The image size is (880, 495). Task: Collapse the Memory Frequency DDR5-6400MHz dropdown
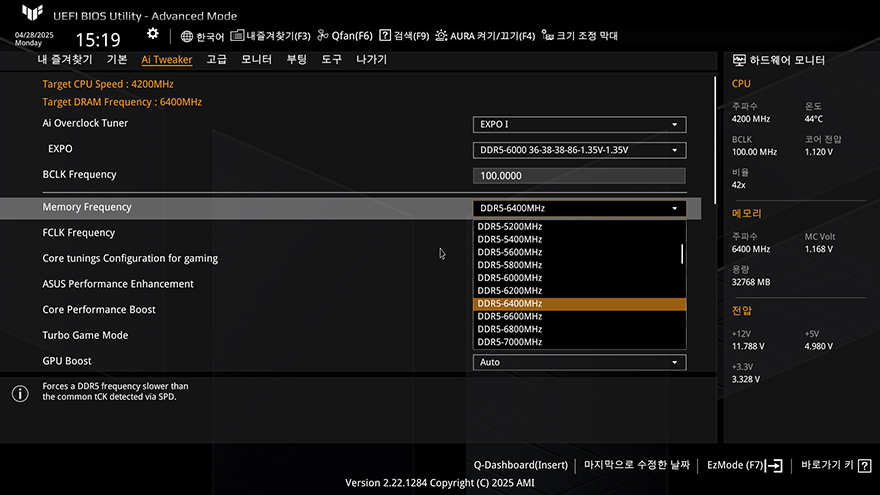579,208
